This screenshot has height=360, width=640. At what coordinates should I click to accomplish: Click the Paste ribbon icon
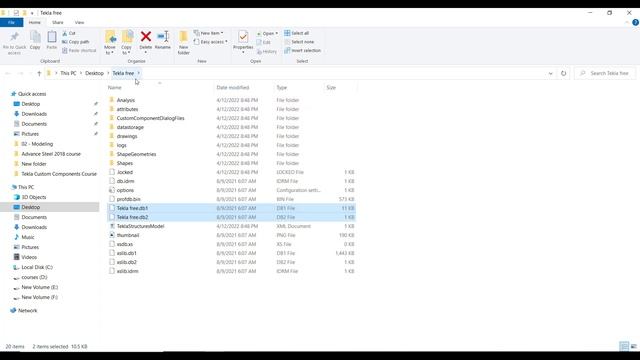(52, 38)
